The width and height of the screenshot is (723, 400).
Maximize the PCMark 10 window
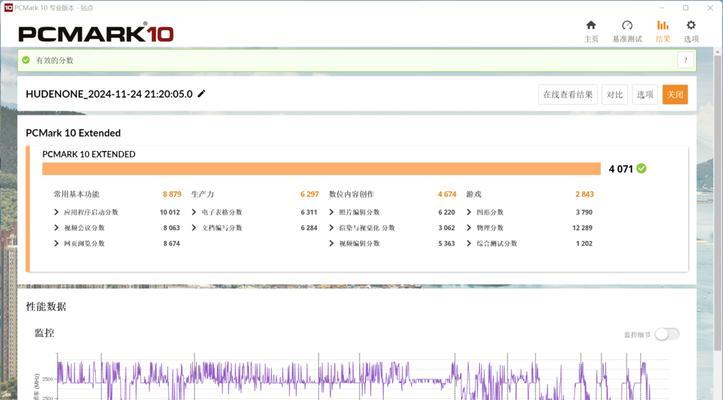coord(686,8)
